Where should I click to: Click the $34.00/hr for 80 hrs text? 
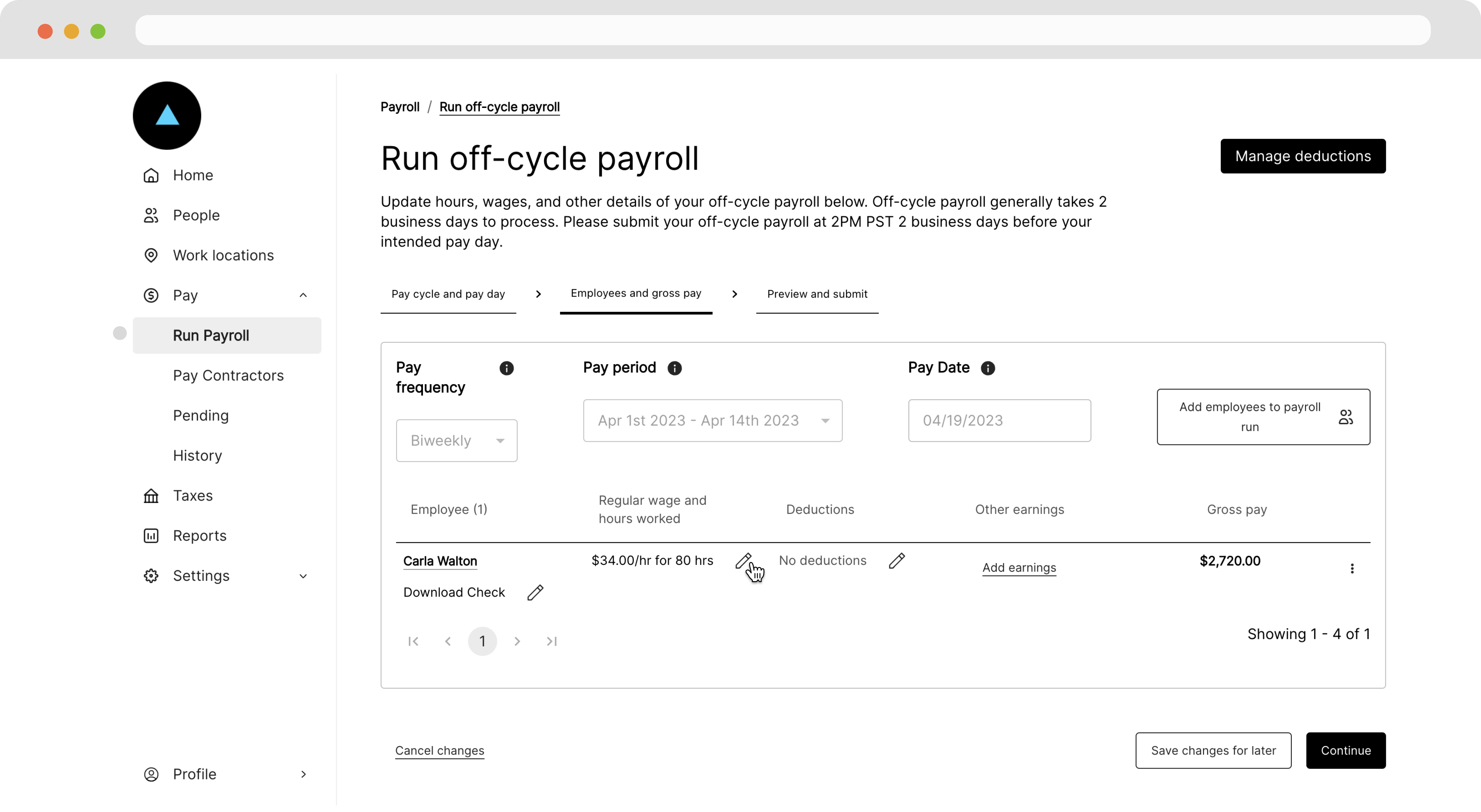652,561
